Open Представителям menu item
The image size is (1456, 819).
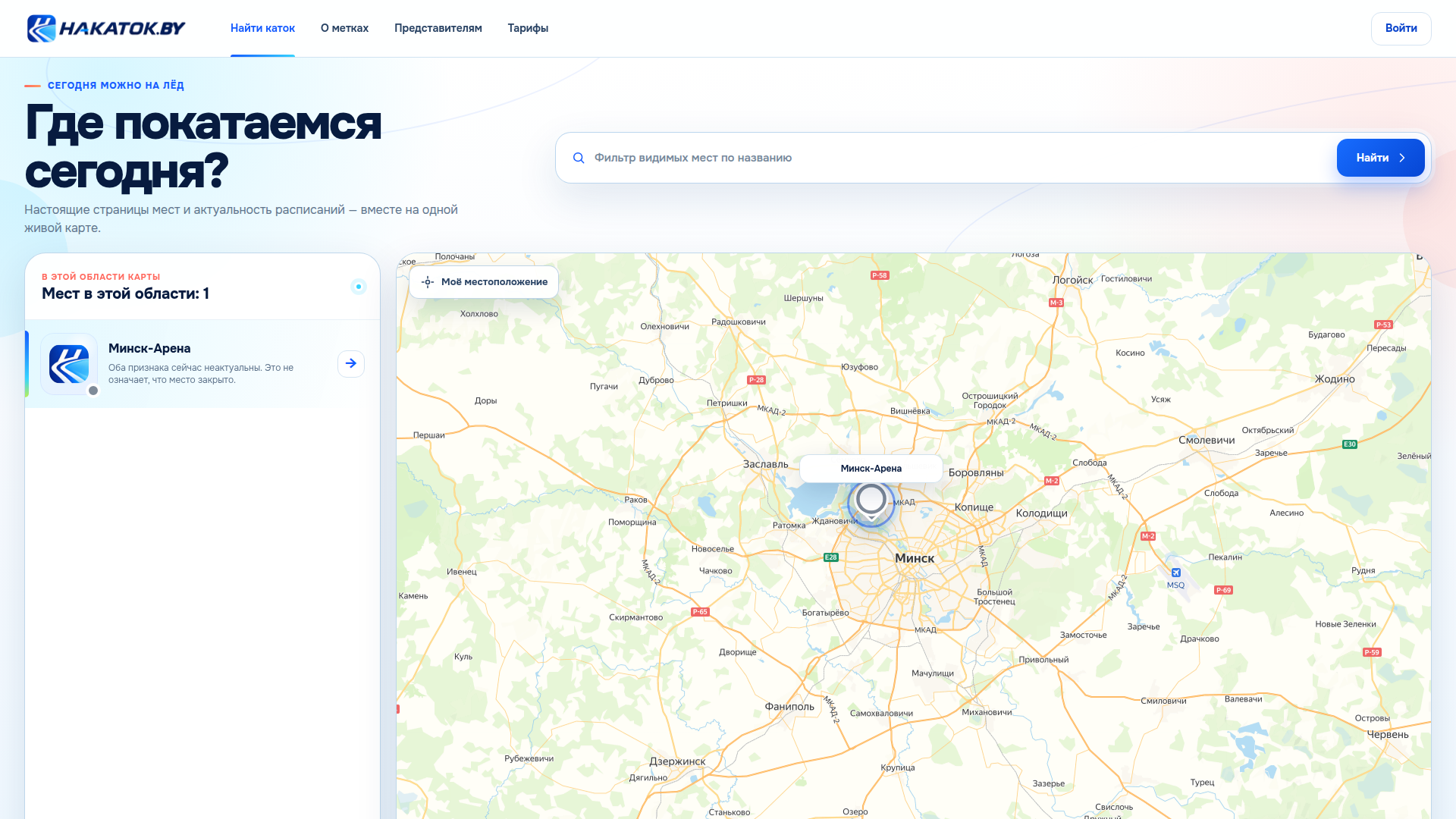pyautogui.click(x=438, y=28)
